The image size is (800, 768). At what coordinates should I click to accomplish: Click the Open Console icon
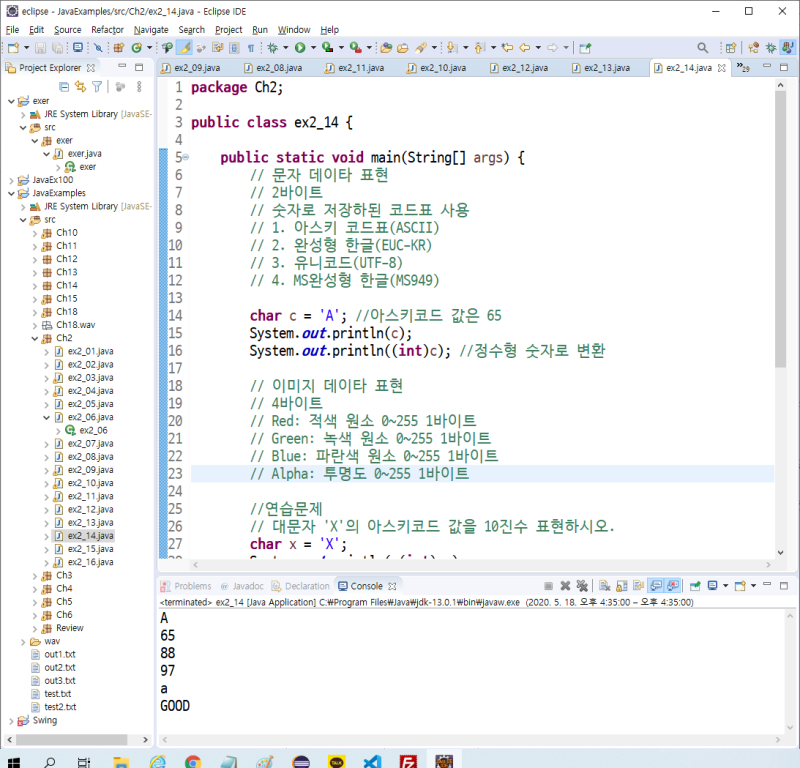741,586
